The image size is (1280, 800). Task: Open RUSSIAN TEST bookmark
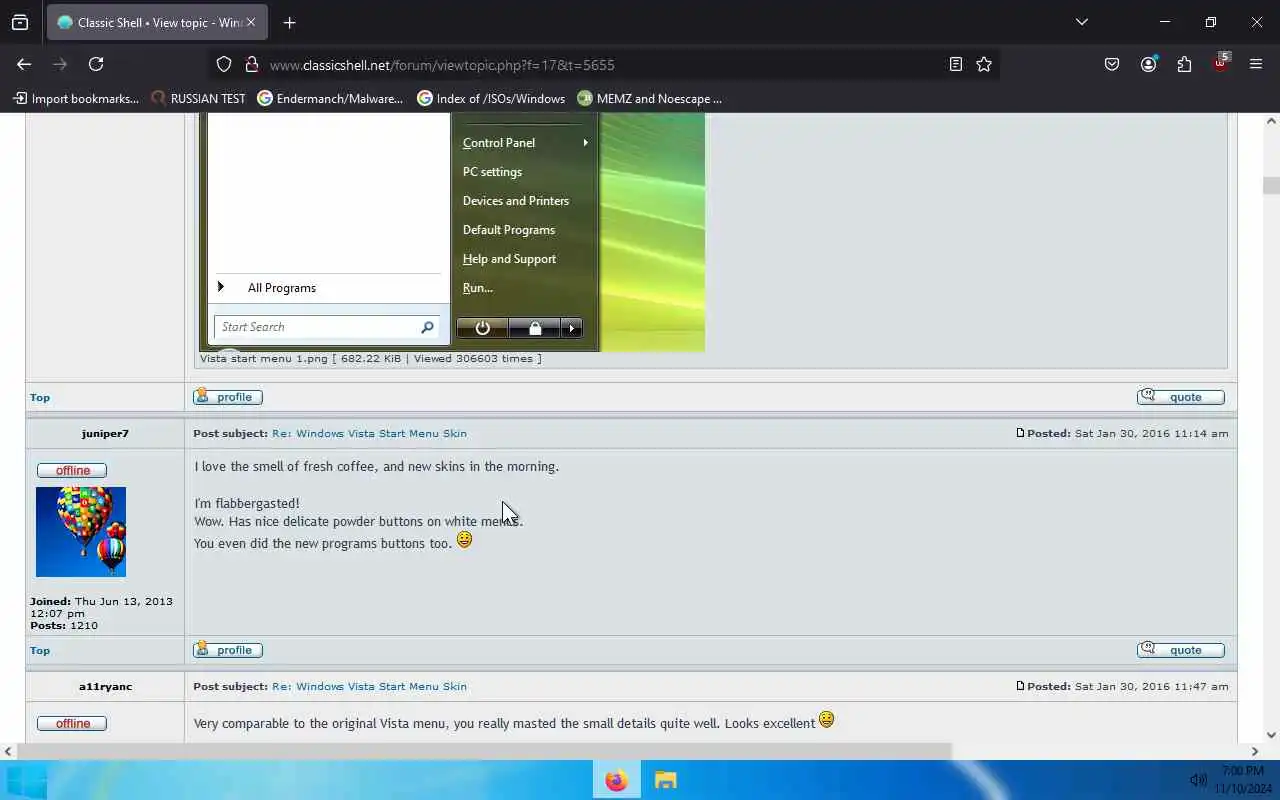click(198, 98)
